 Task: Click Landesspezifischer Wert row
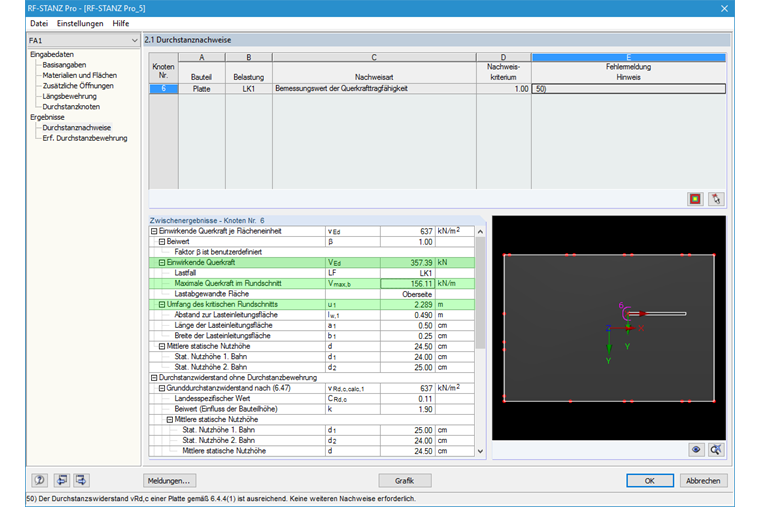coord(312,398)
